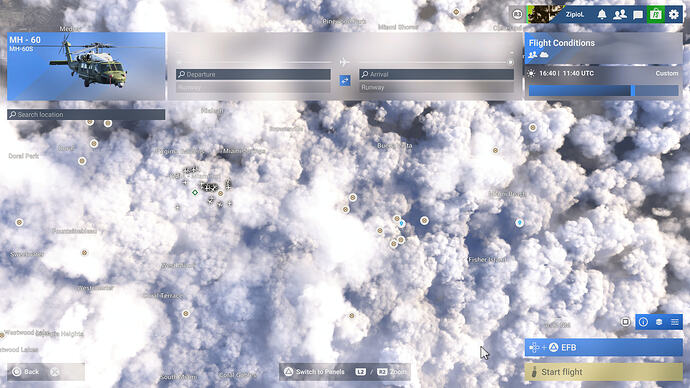Open settings gear icon

(674, 15)
